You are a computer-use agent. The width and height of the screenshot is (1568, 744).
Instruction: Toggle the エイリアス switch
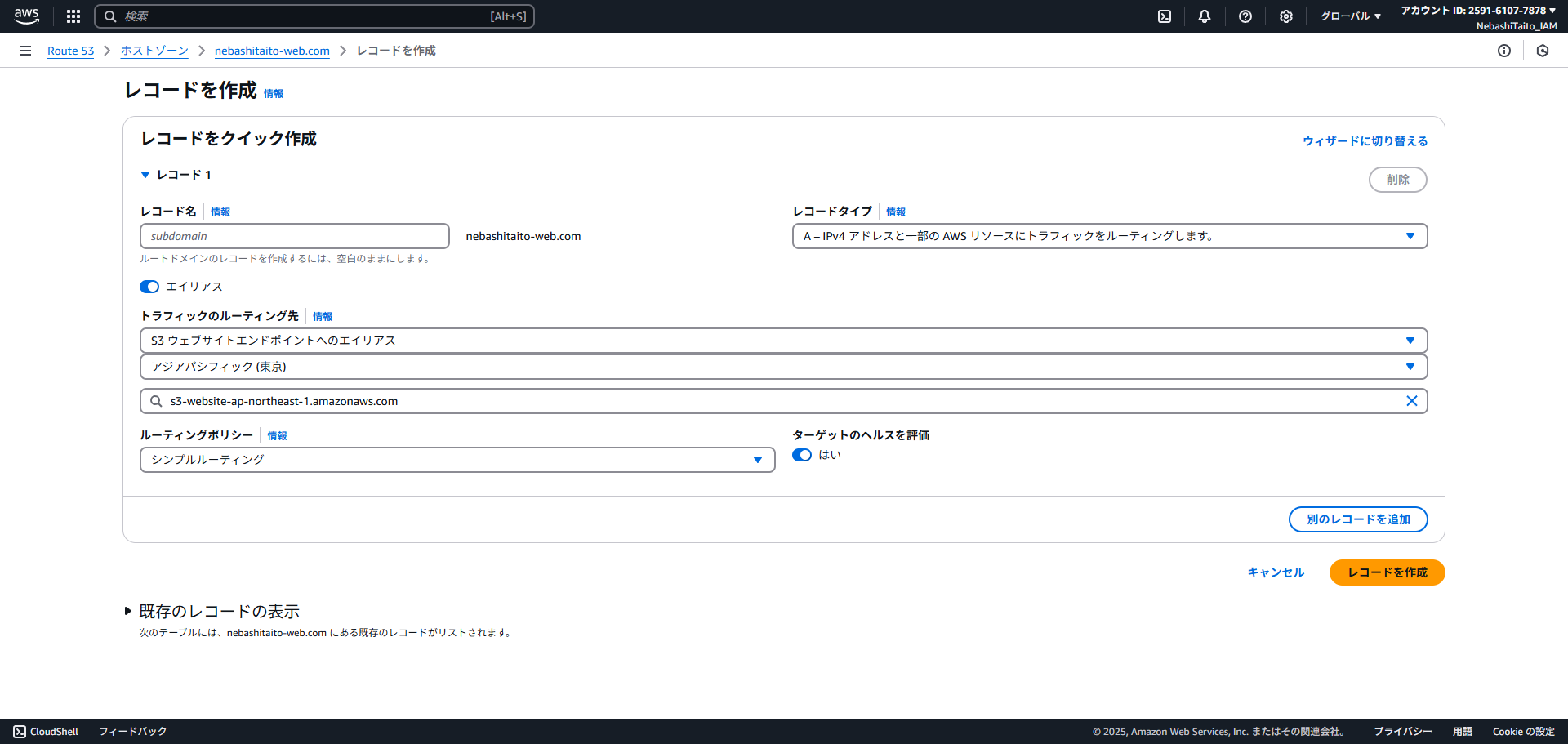point(149,287)
